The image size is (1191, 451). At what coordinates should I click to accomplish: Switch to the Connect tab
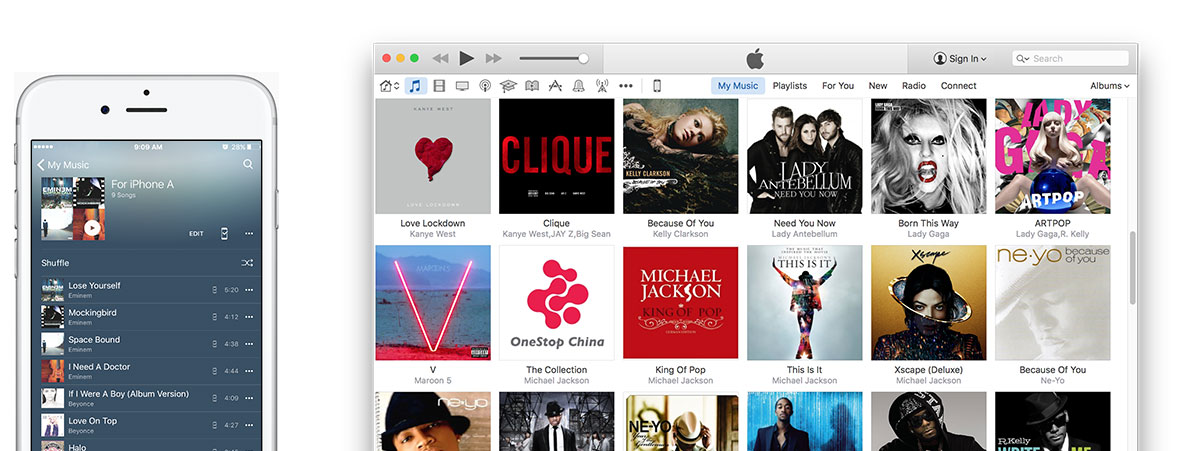click(x=959, y=86)
